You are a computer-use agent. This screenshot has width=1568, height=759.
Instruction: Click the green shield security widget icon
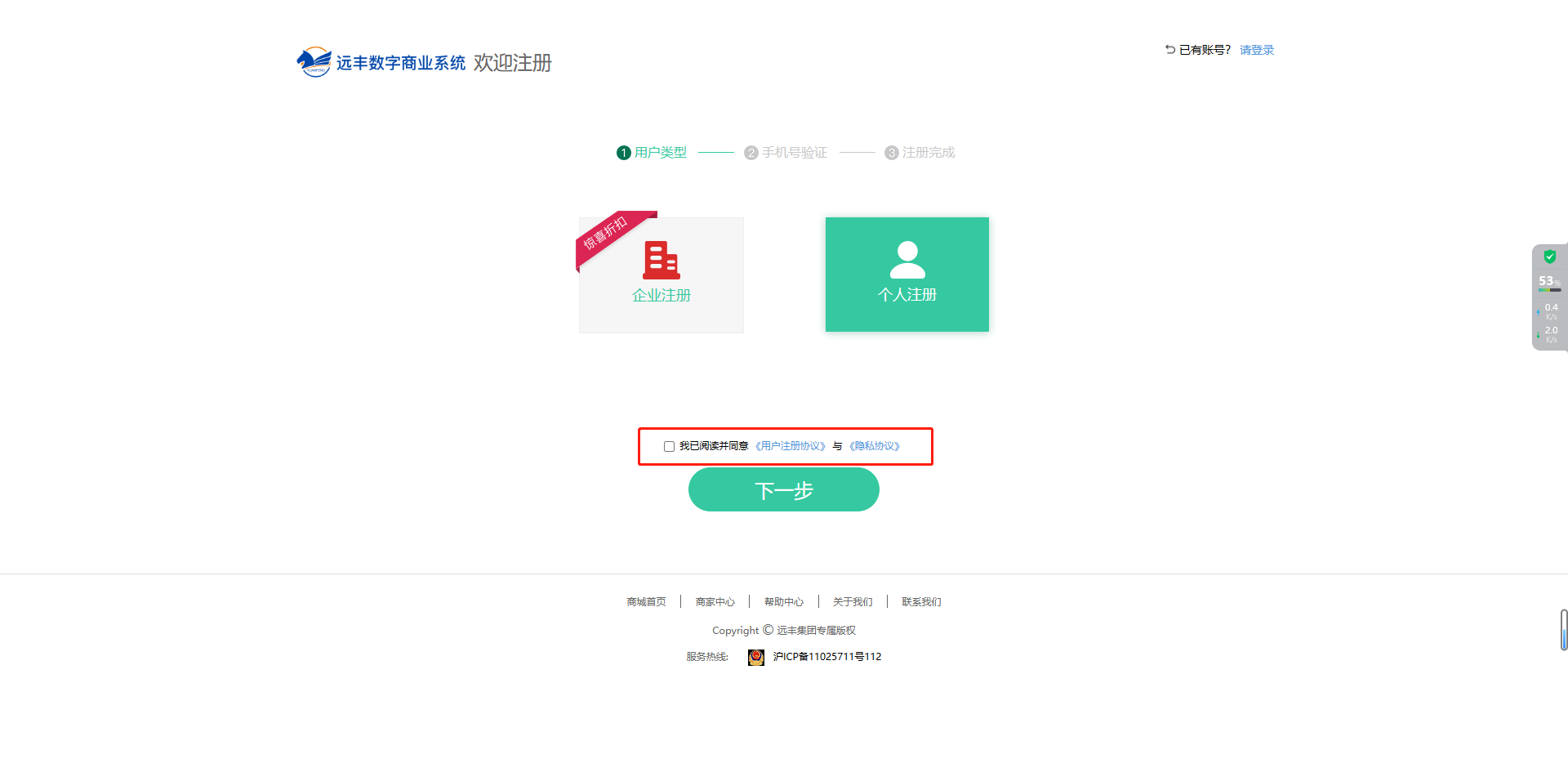tap(1549, 257)
